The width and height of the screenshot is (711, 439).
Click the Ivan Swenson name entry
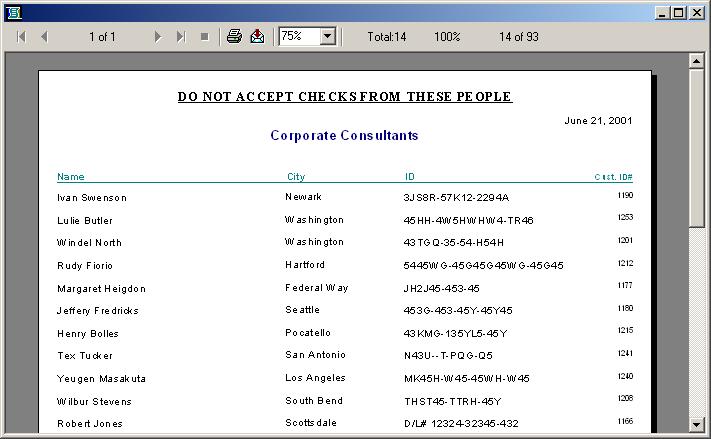coord(92,198)
